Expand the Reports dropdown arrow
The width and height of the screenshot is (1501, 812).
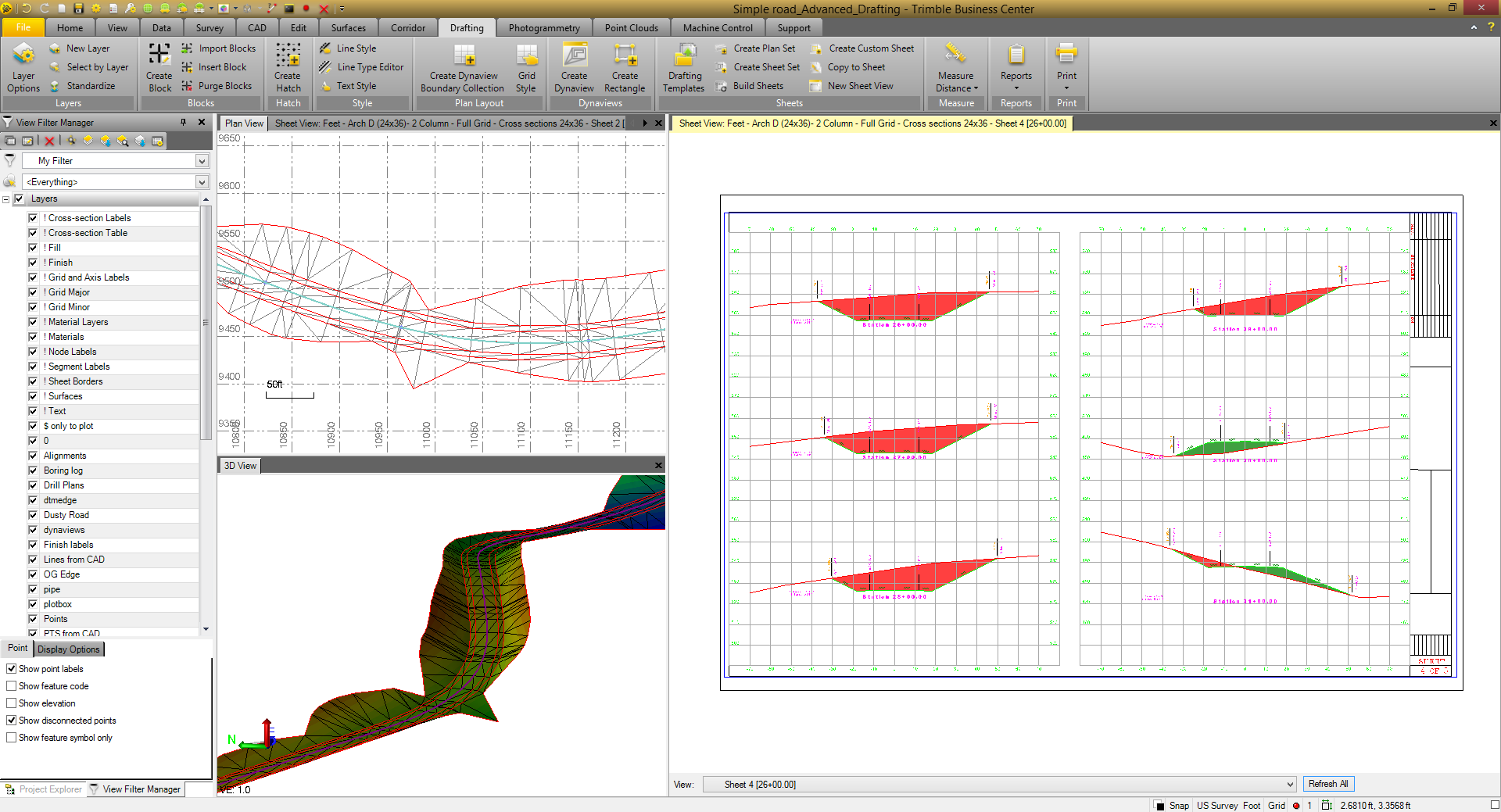[1016, 88]
